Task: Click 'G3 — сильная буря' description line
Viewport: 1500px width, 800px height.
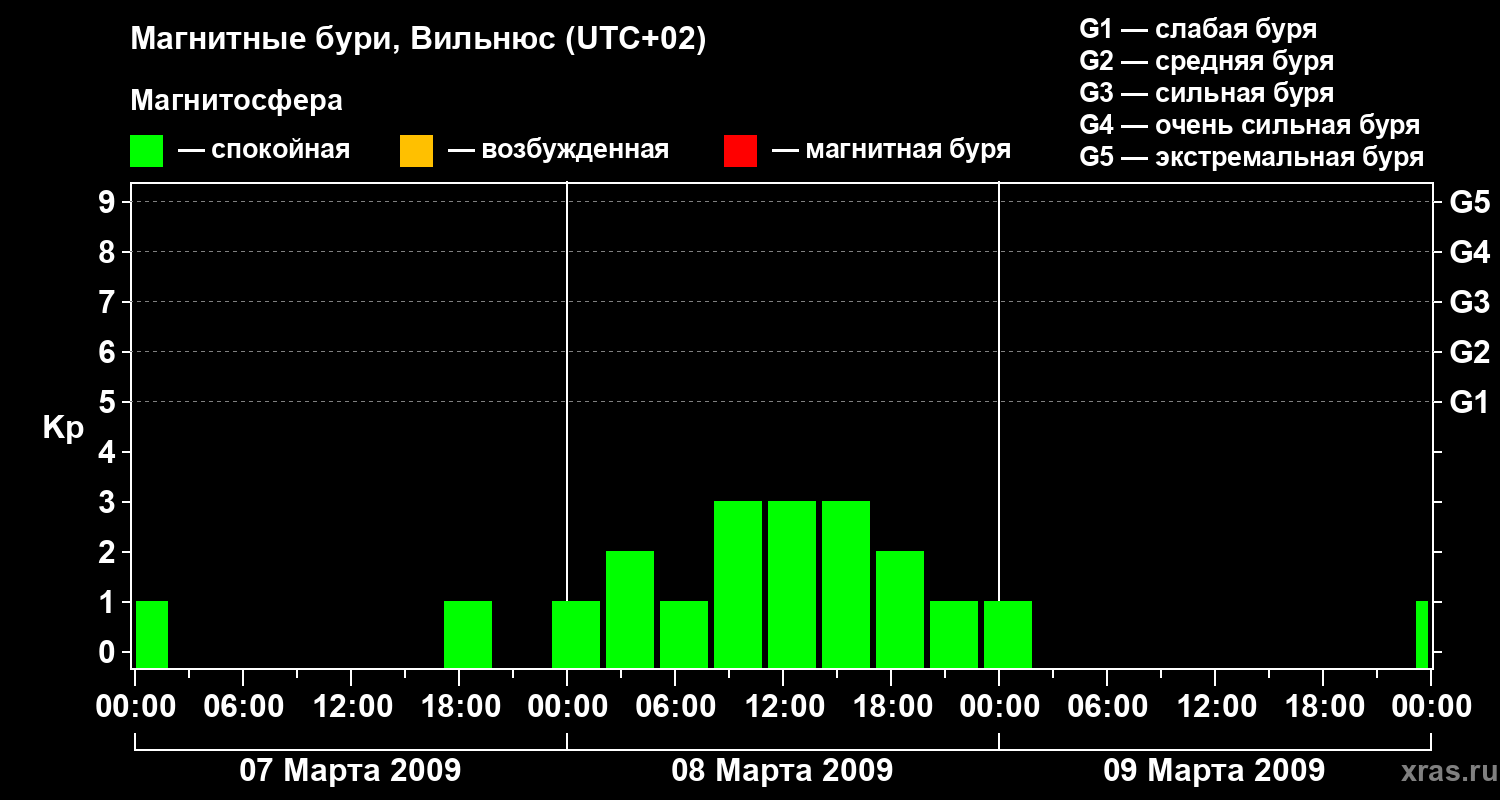Action: 1207,93
